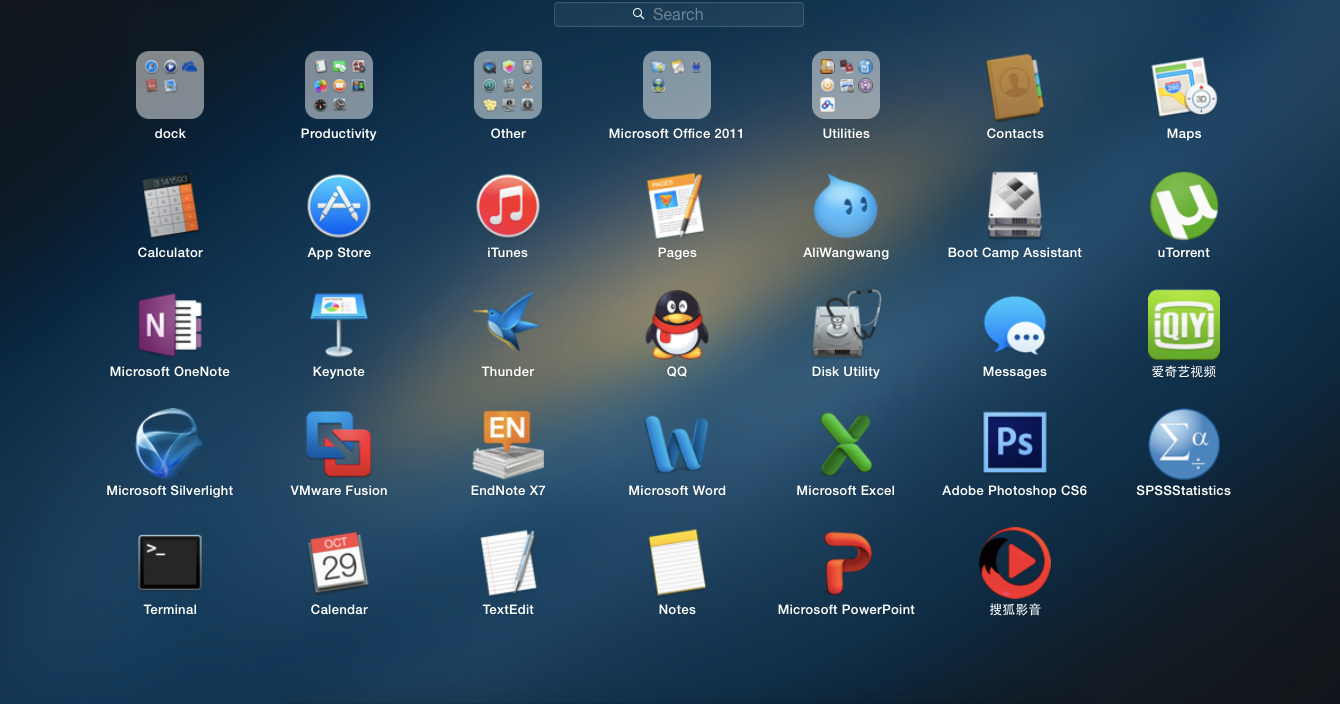
Task: Launch the App Store
Action: point(339,206)
